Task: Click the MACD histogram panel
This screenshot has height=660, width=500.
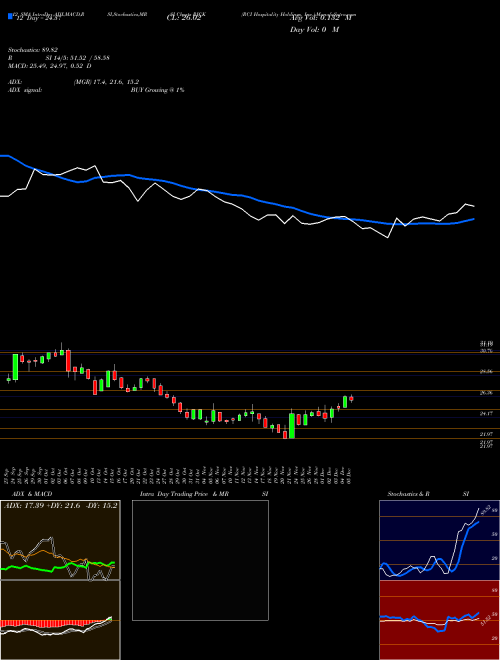Action: (60, 620)
